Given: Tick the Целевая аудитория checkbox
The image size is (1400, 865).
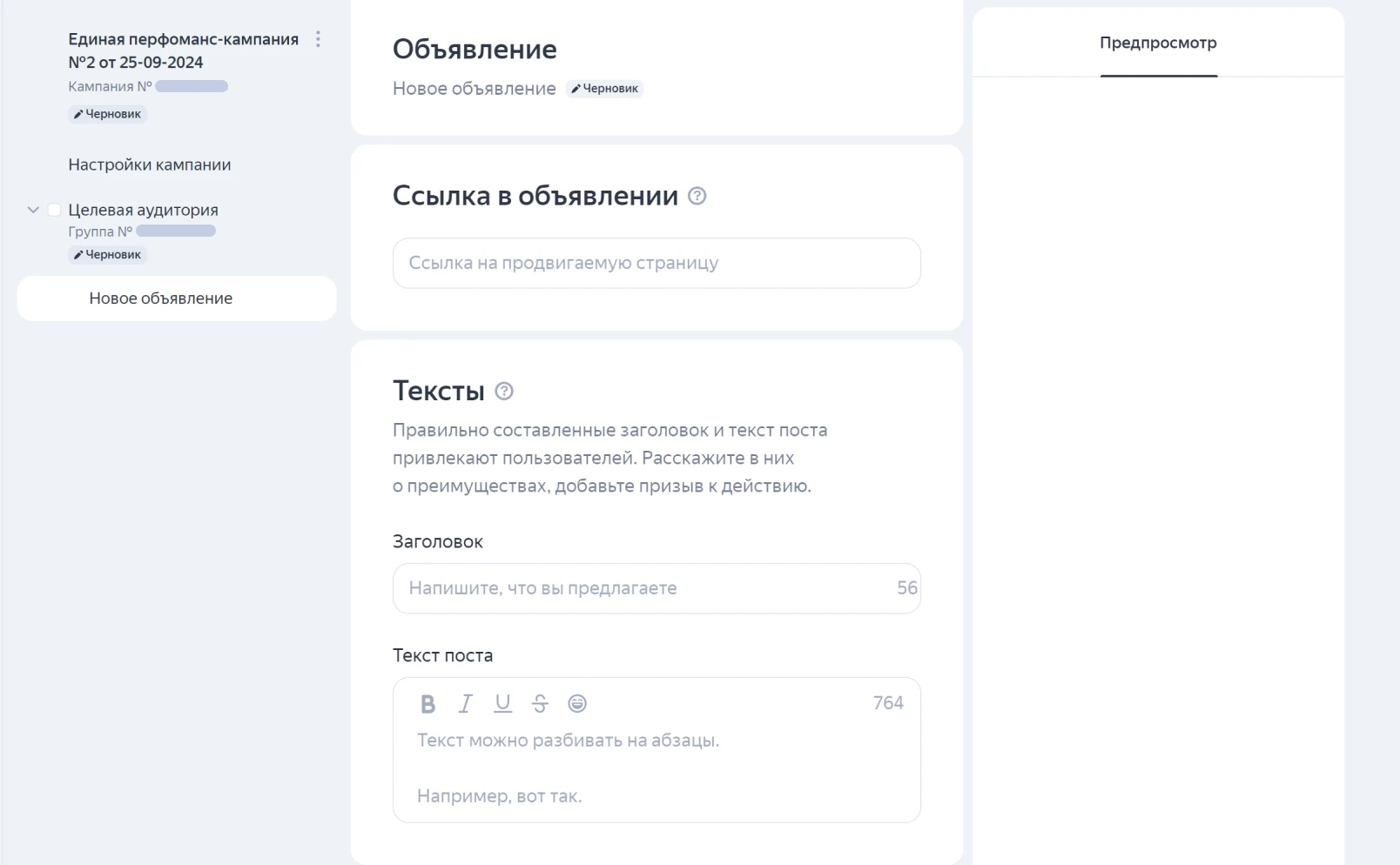Looking at the screenshot, I should (x=54, y=210).
